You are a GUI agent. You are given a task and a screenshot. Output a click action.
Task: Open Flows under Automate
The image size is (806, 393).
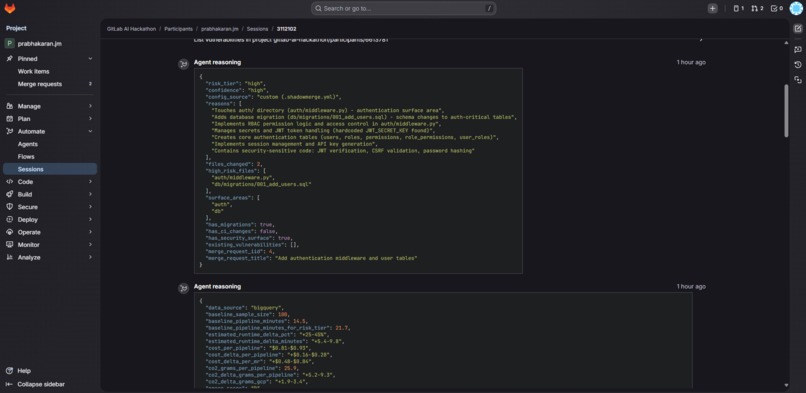coord(50,157)
